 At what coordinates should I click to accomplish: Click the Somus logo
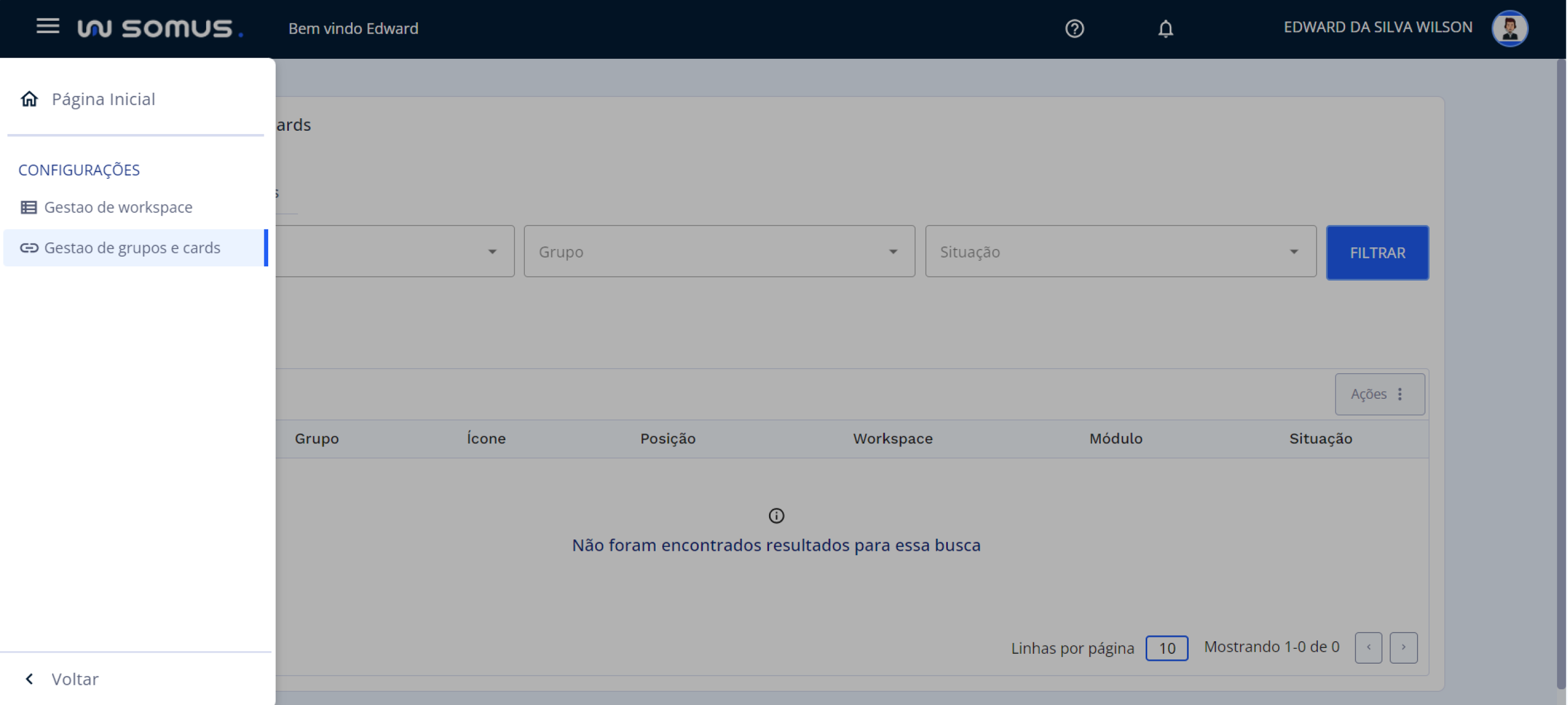click(160, 28)
